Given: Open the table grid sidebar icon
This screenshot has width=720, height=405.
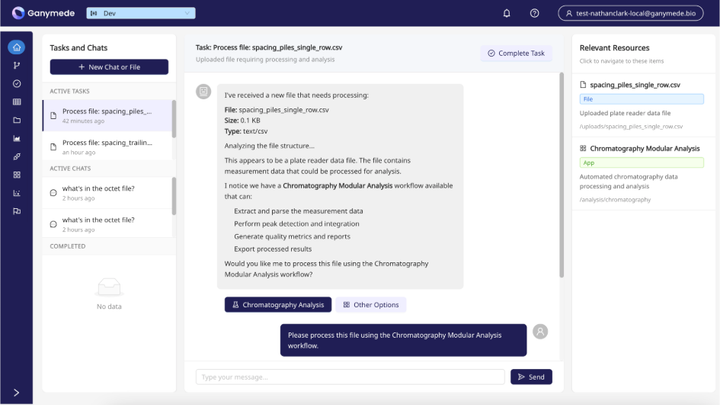Looking at the screenshot, I should pyautogui.click(x=17, y=101).
